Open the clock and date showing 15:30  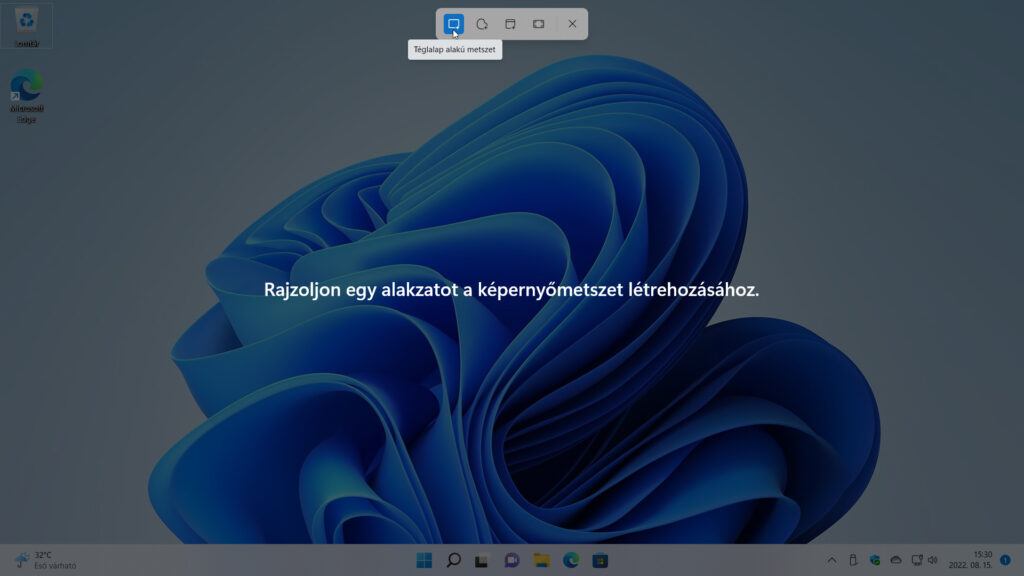click(x=970, y=560)
